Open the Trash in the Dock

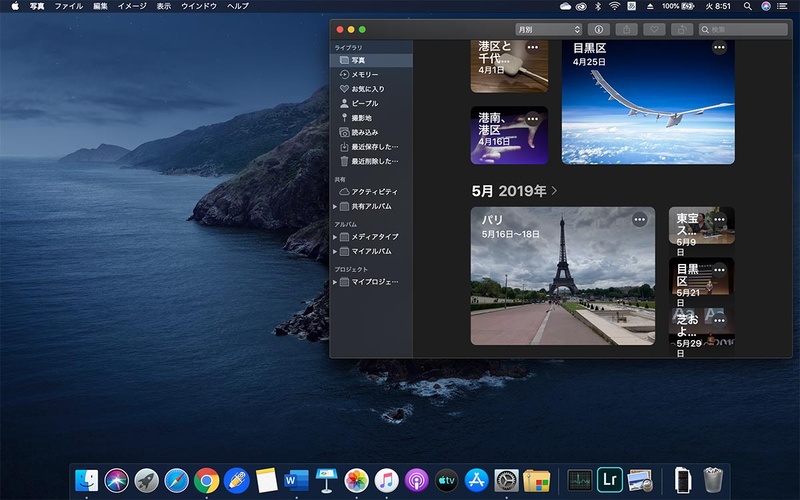pos(713,480)
